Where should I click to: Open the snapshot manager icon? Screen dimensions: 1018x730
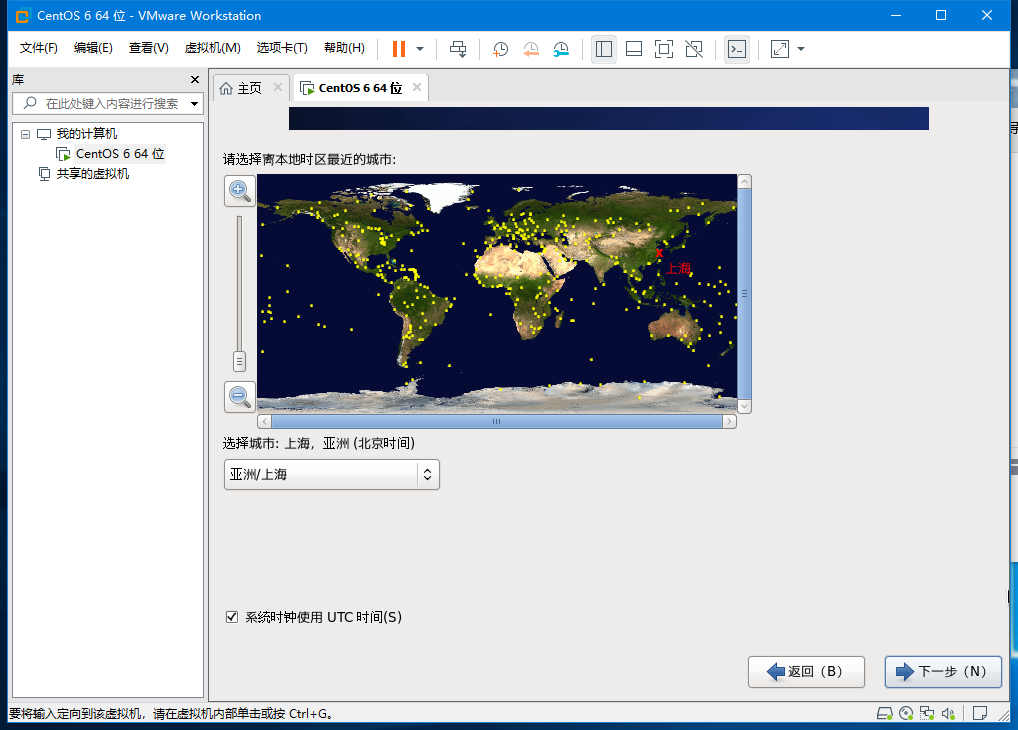561,48
